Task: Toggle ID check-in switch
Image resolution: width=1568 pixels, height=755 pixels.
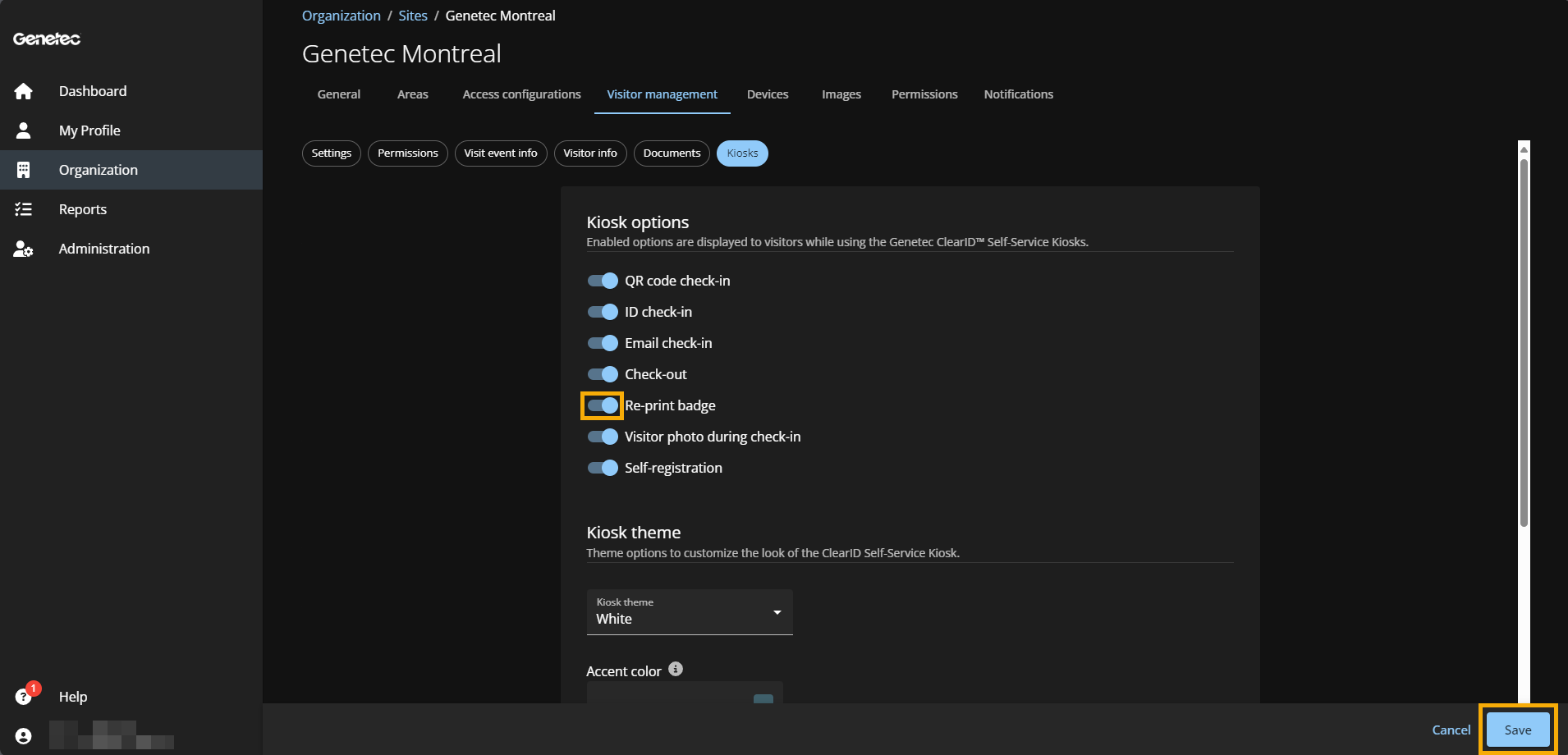Action: coord(603,312)
